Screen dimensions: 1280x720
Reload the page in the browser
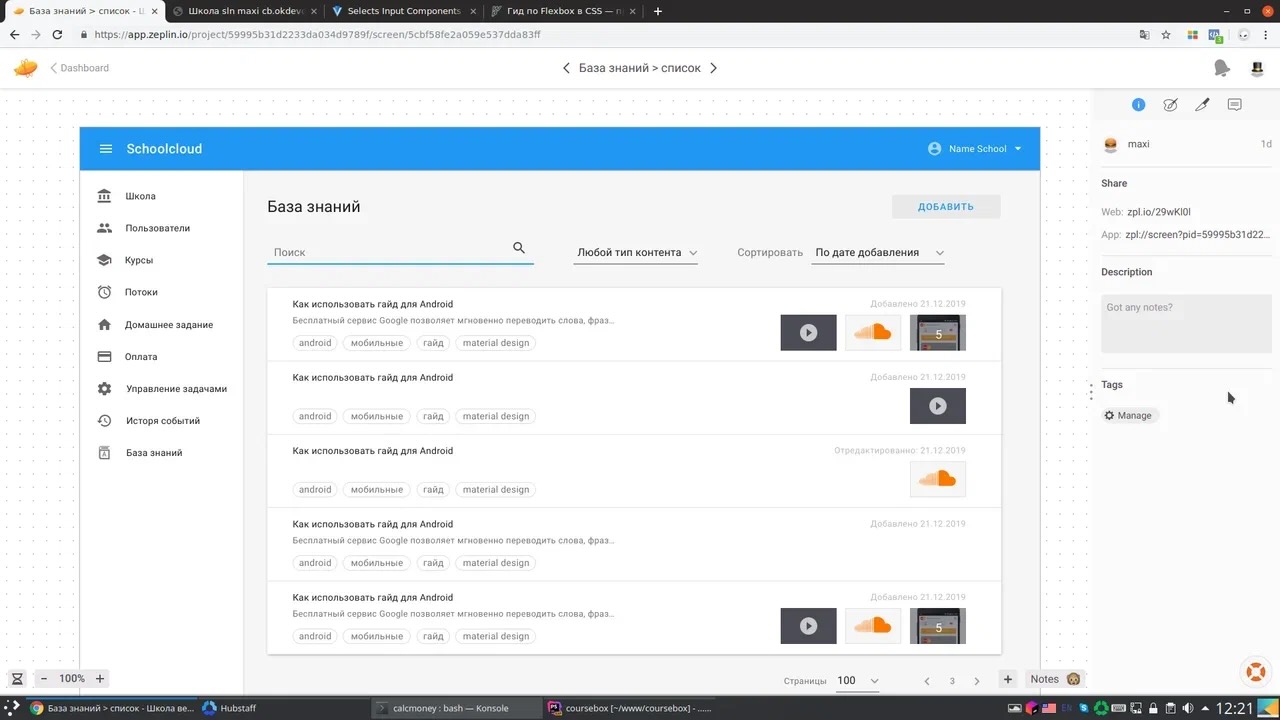(57, 34)
